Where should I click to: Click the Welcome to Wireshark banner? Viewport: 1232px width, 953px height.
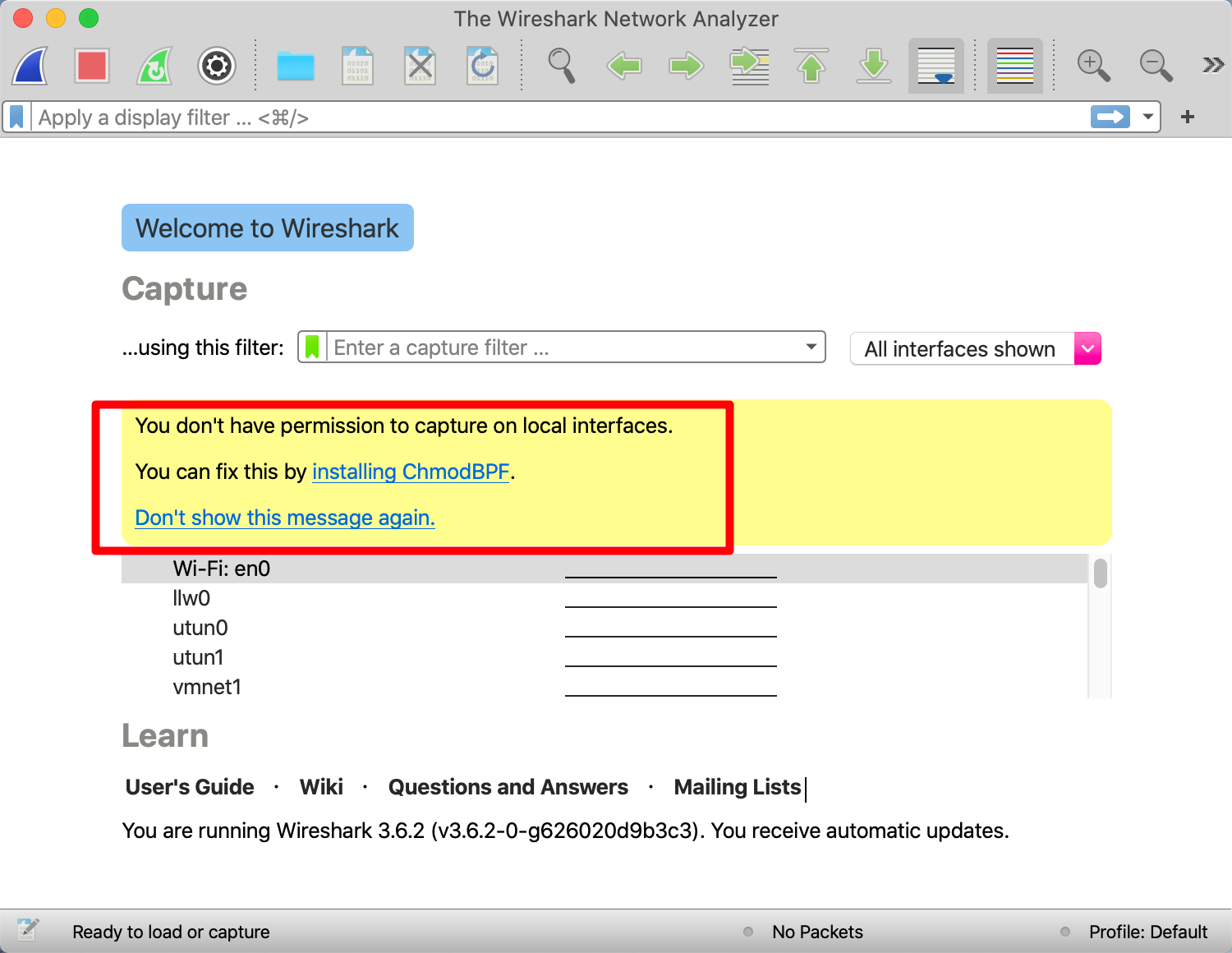coord(268,228)
